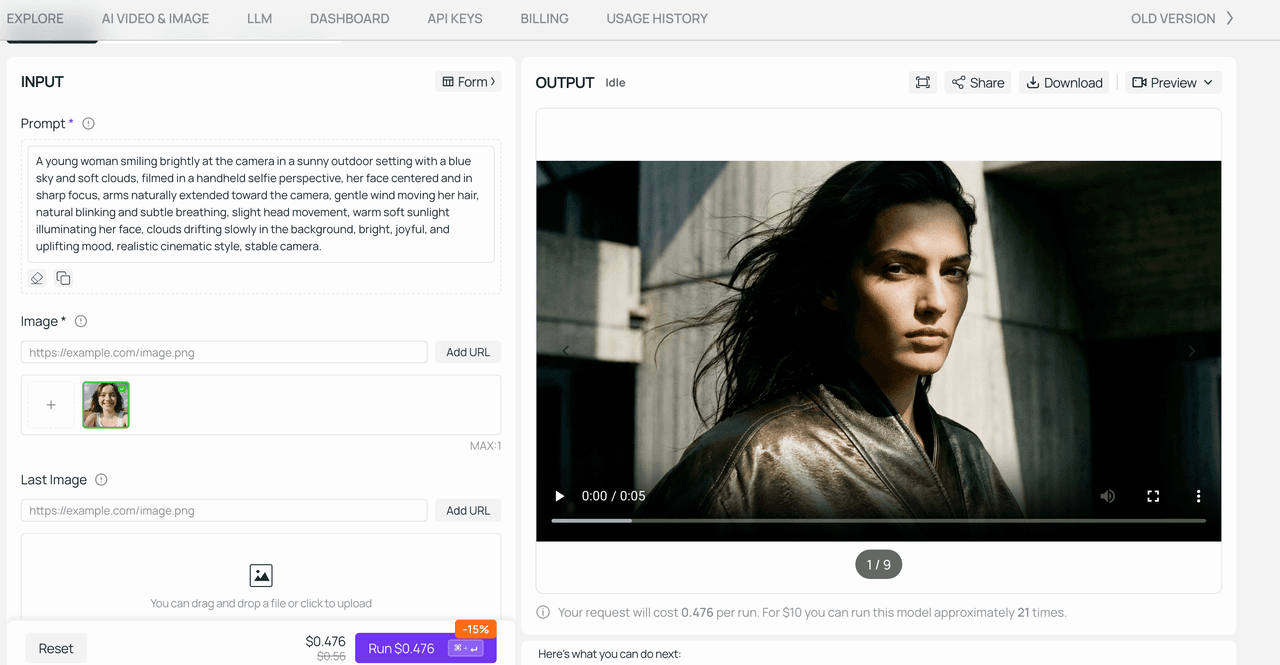Click the plus tile to add image

(51, 405)
